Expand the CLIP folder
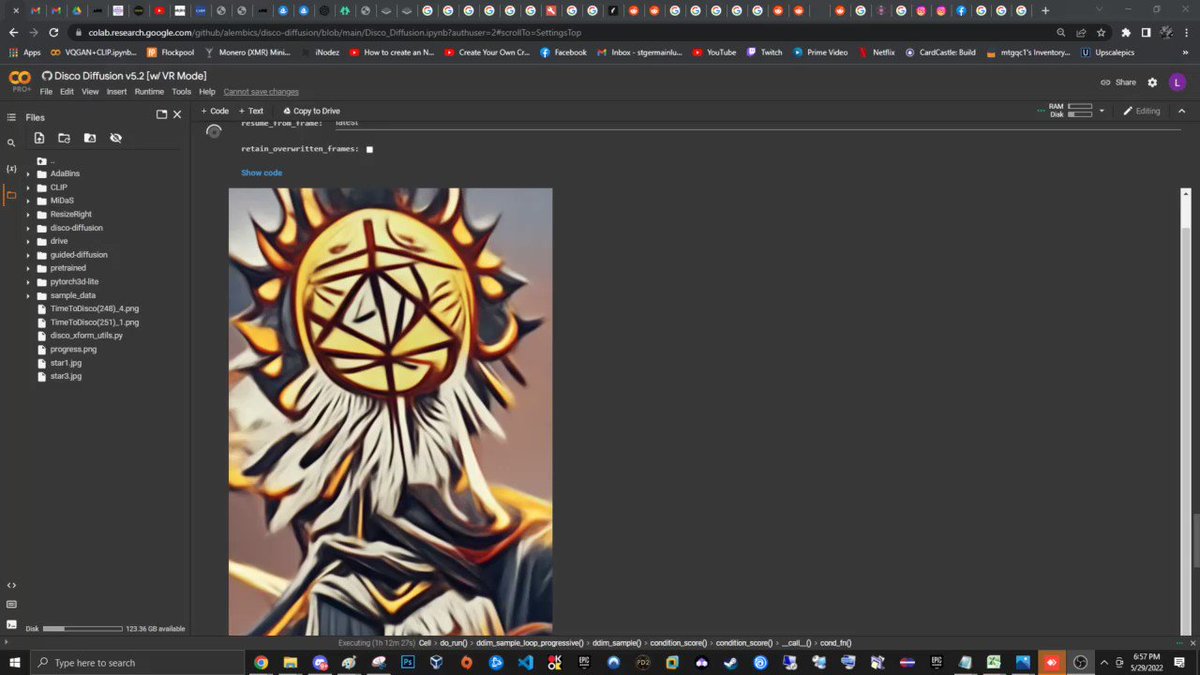Viewport: 1200px width, 675px height. pyautogui.click(x=28, y=187)
